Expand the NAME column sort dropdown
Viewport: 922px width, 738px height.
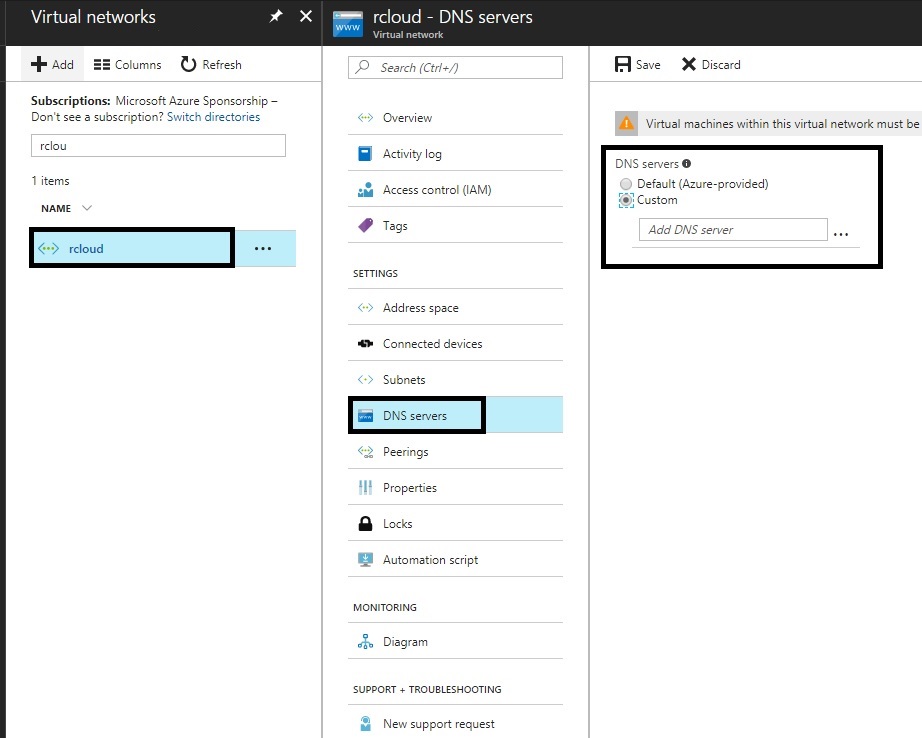(x=77, y=208)
